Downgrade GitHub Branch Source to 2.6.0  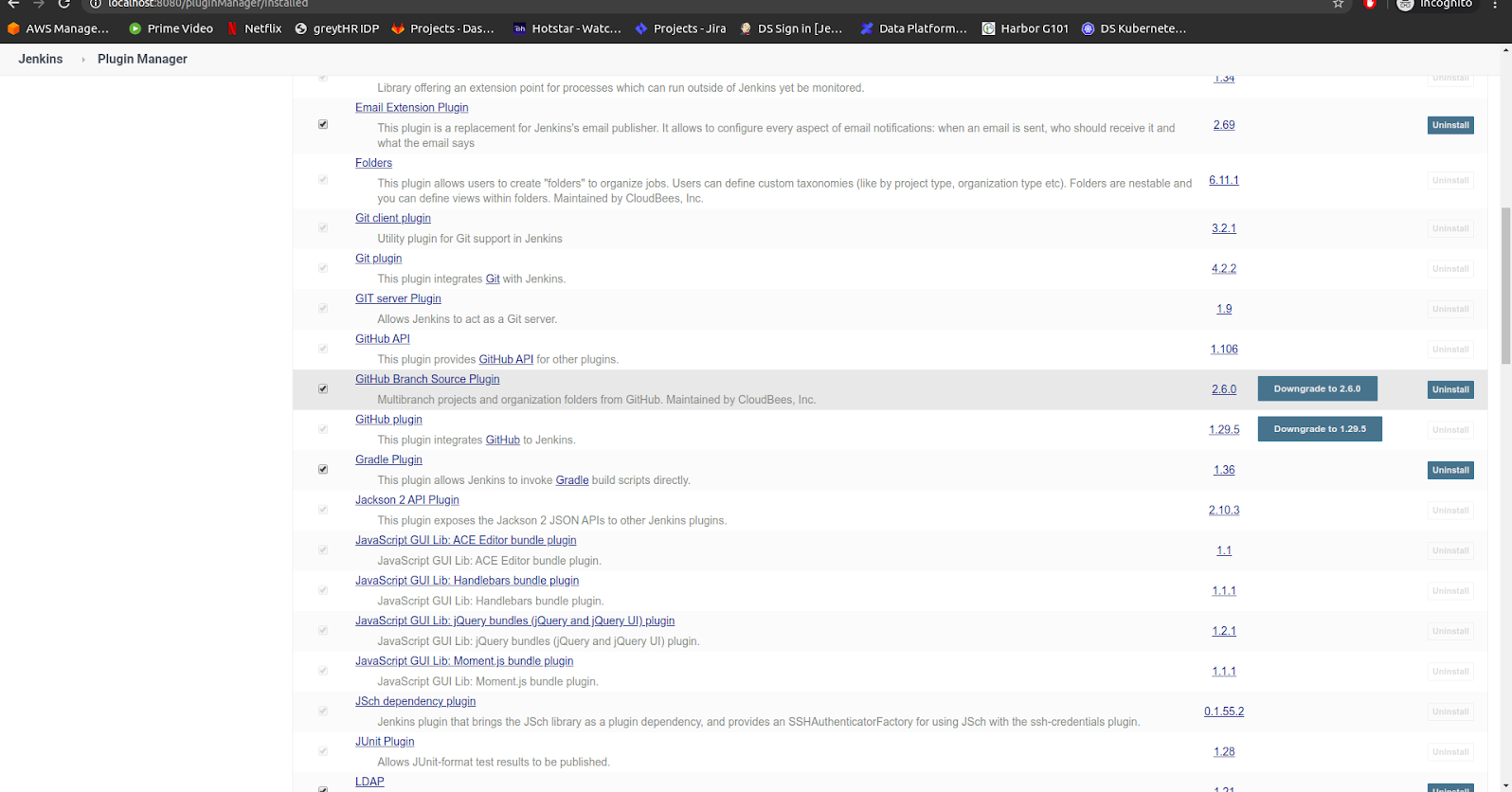(1317, 388)
